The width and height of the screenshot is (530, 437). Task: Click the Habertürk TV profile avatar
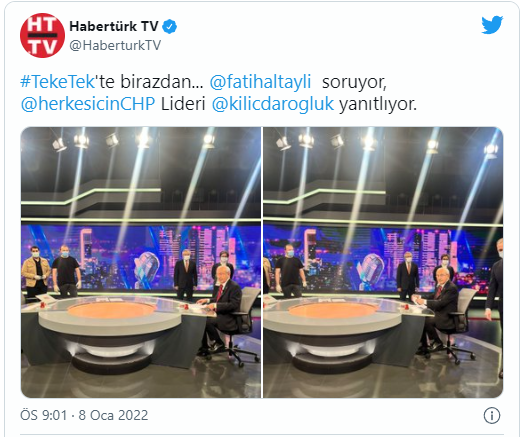[42, 35]
